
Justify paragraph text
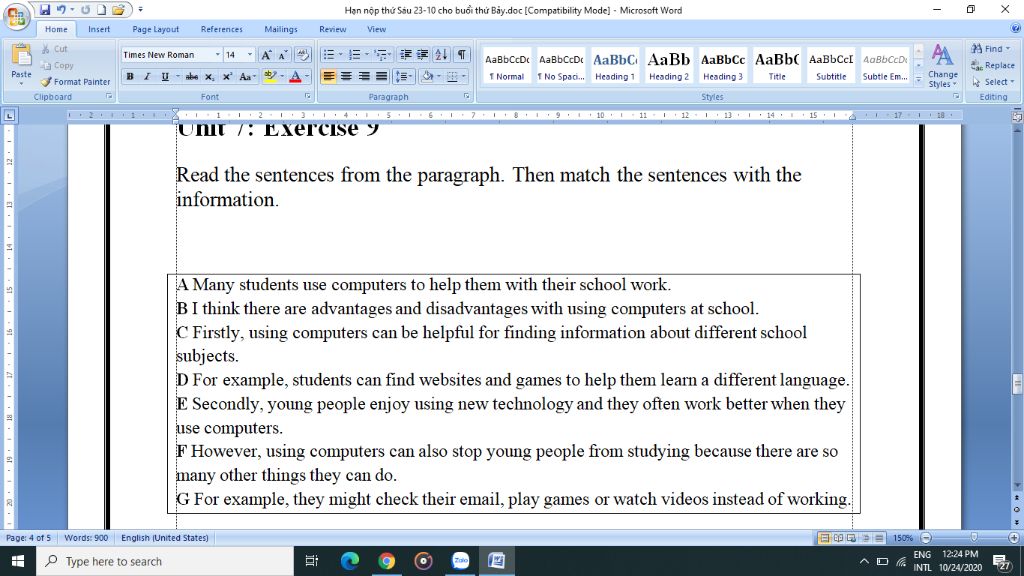381,76
